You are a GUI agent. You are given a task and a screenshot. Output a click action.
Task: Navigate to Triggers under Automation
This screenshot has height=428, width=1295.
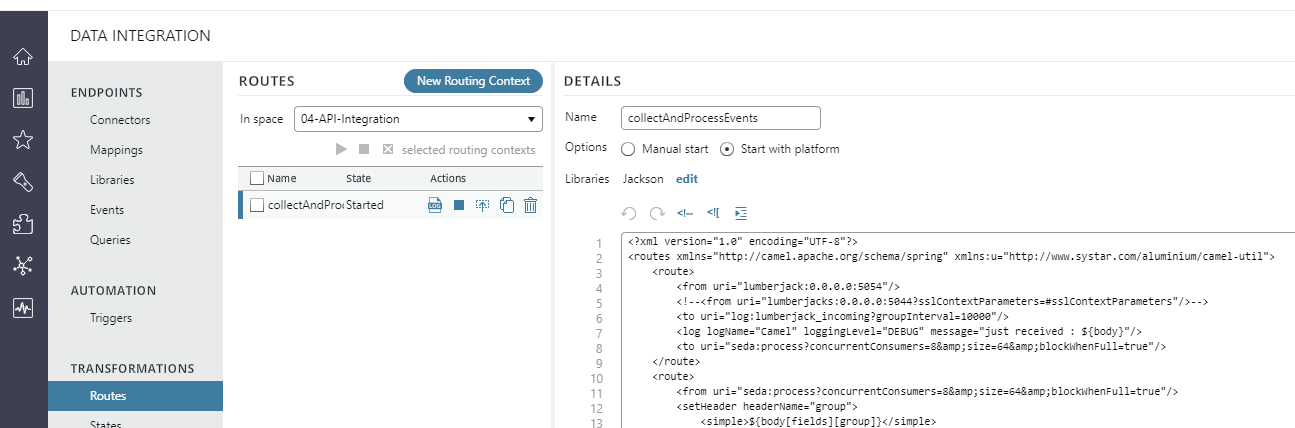pos(111,318)
